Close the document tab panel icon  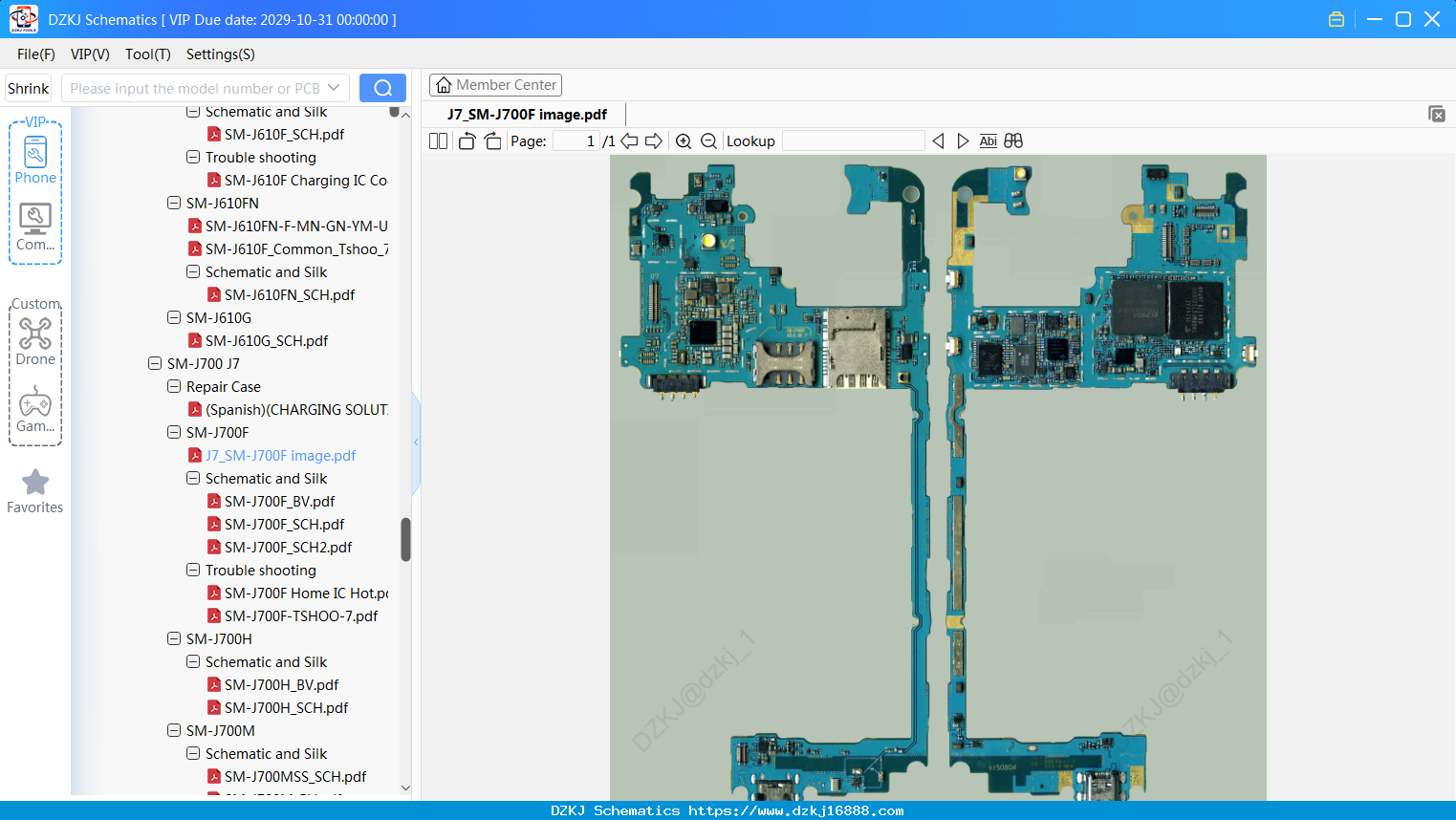[x=1436, y=114]
